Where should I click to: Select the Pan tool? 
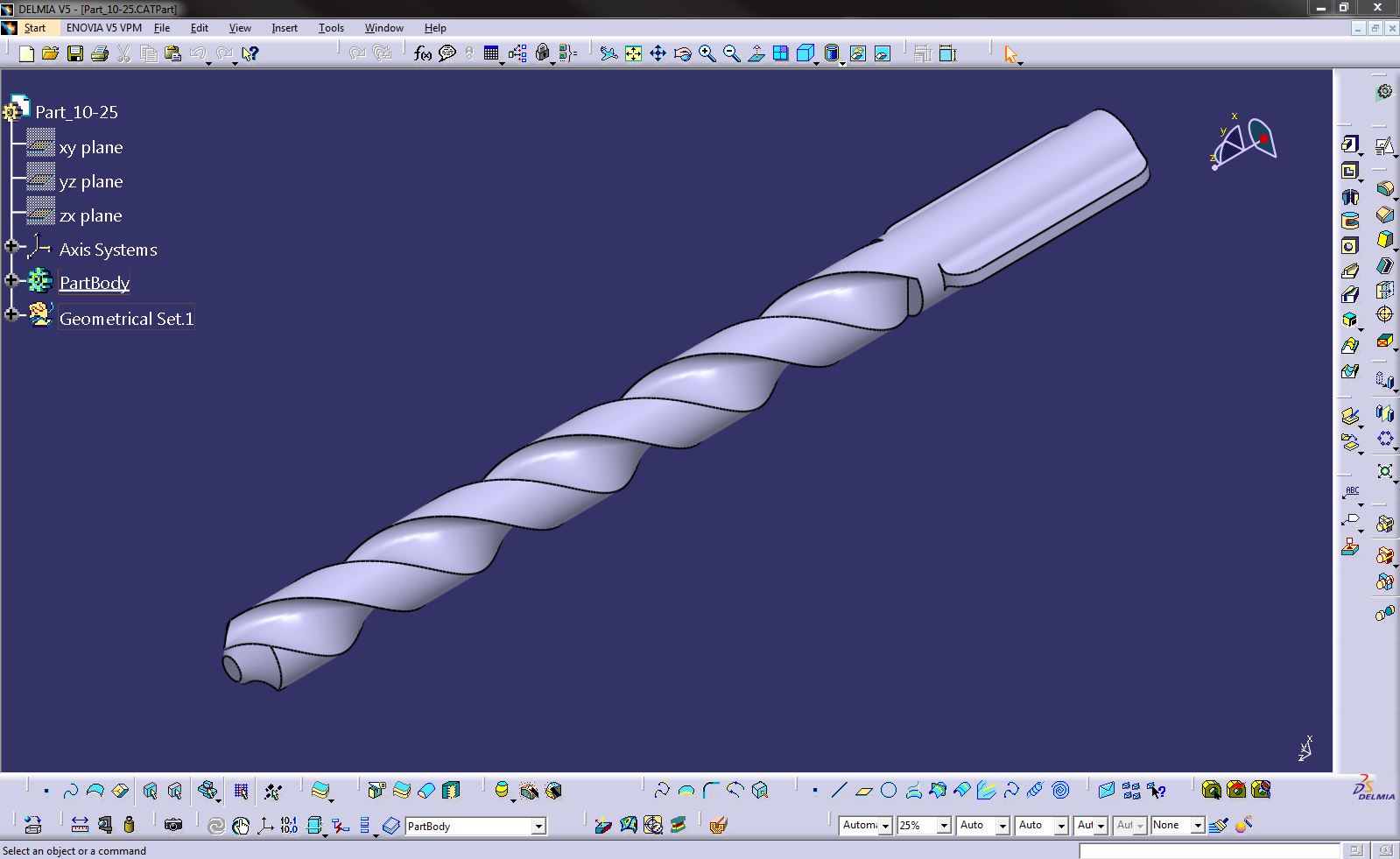coord(658,54)
